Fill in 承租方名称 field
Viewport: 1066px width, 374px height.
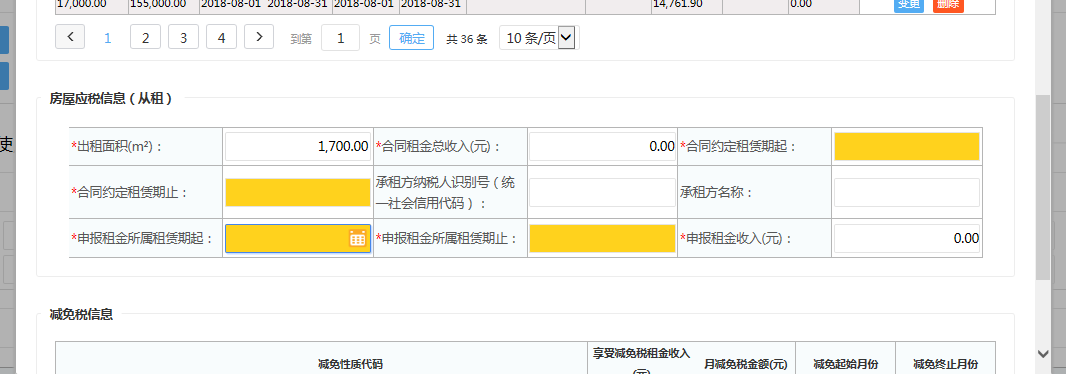coord(907,192)
